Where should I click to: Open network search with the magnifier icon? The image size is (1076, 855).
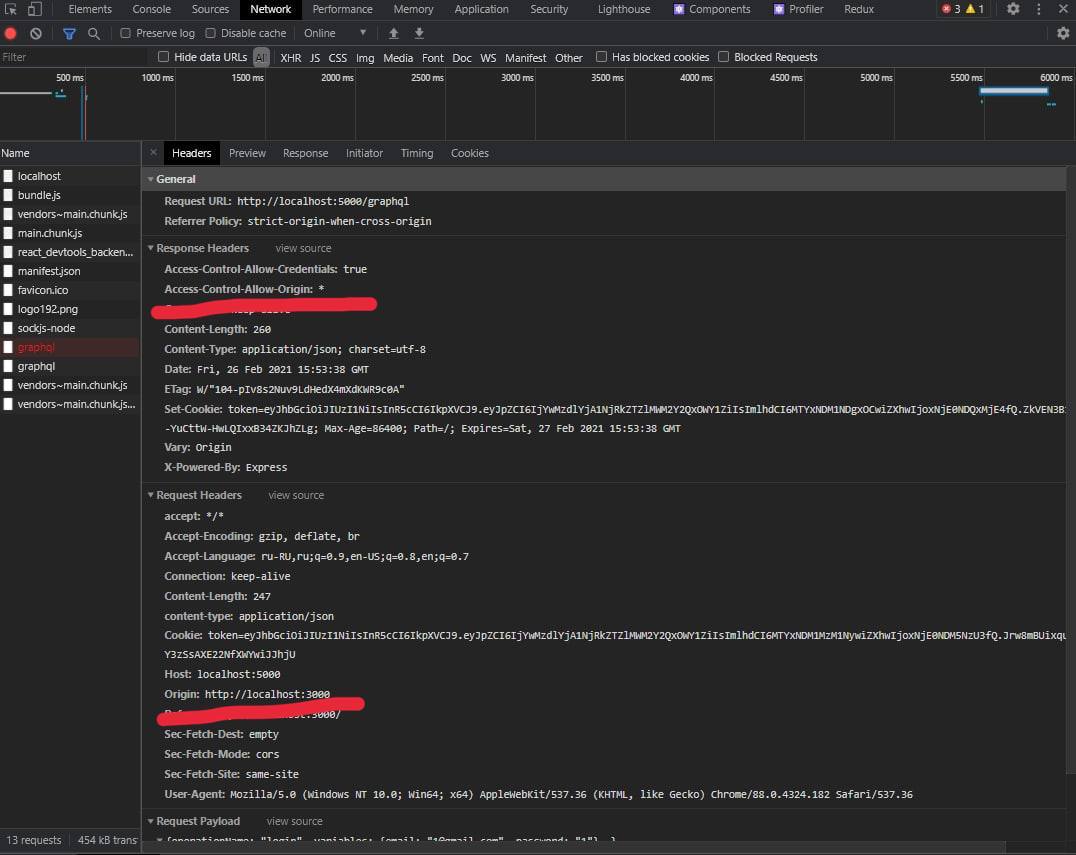pos(94,33)
